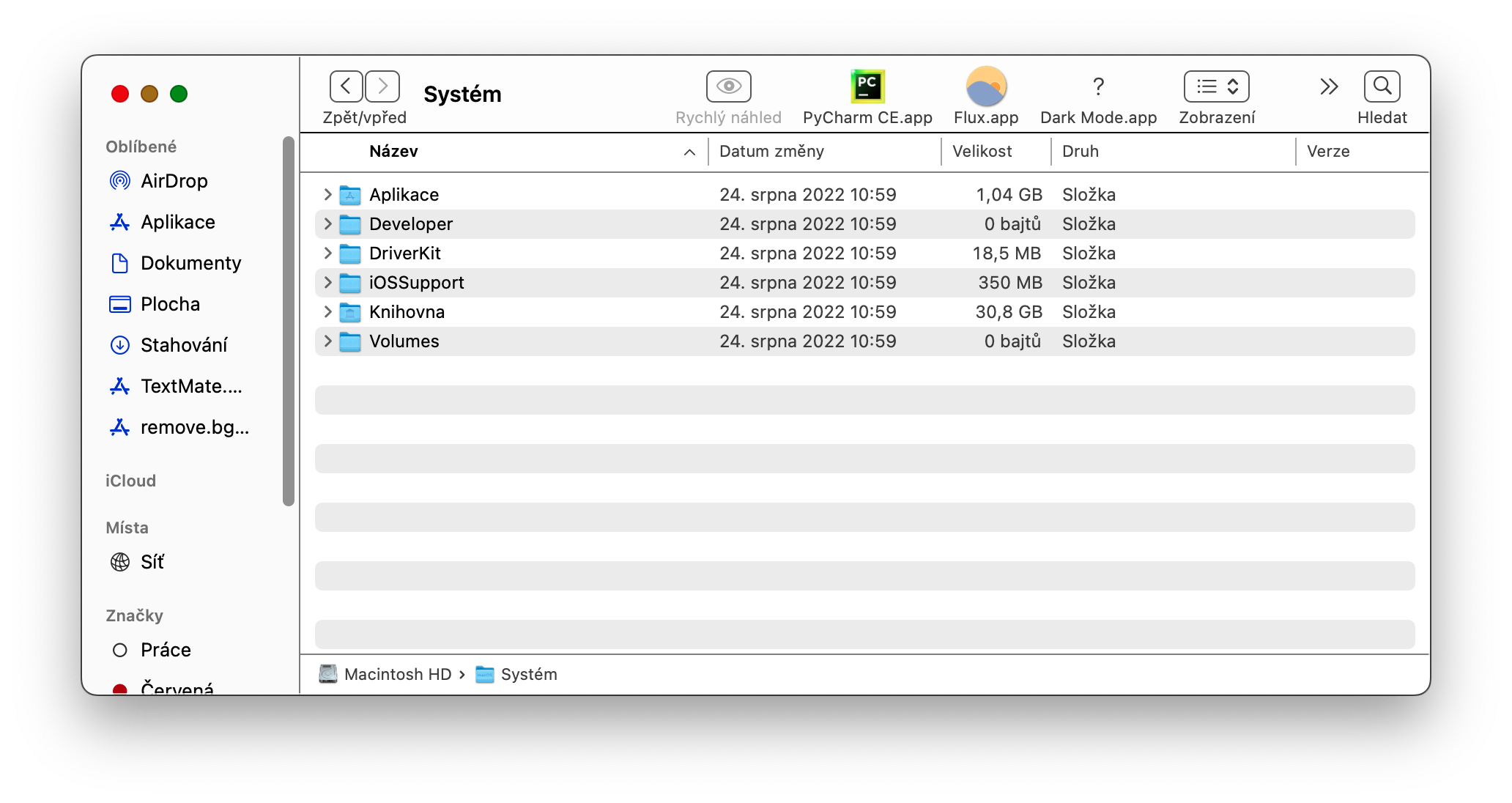
Task: Expand the Knihovna folder disclosure arrow
Action: coord(327,311)
